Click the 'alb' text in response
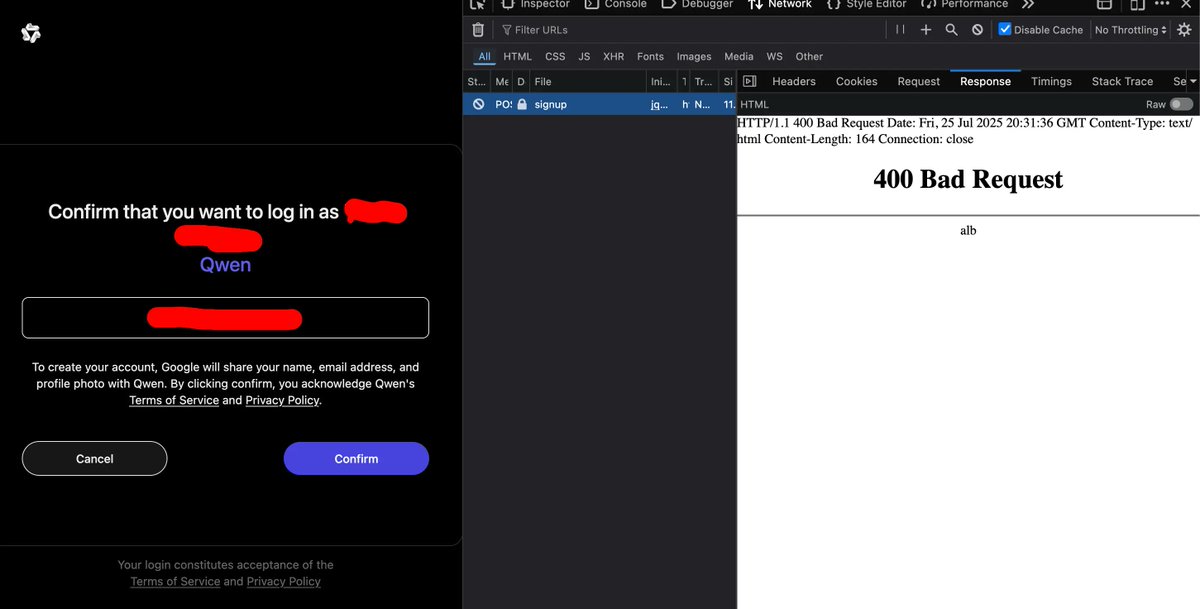Image resolution: width=1200 pixels, height=609 pixels. tap(968, 231)
